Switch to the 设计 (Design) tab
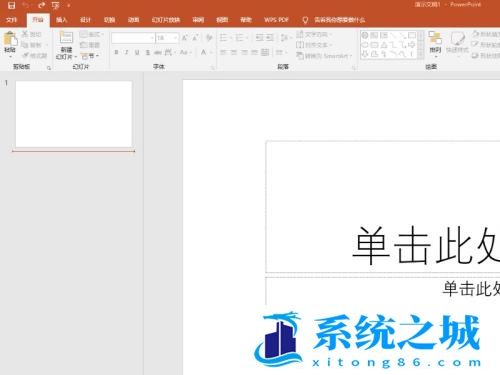500x375 pixels. (x=86, y=20)
